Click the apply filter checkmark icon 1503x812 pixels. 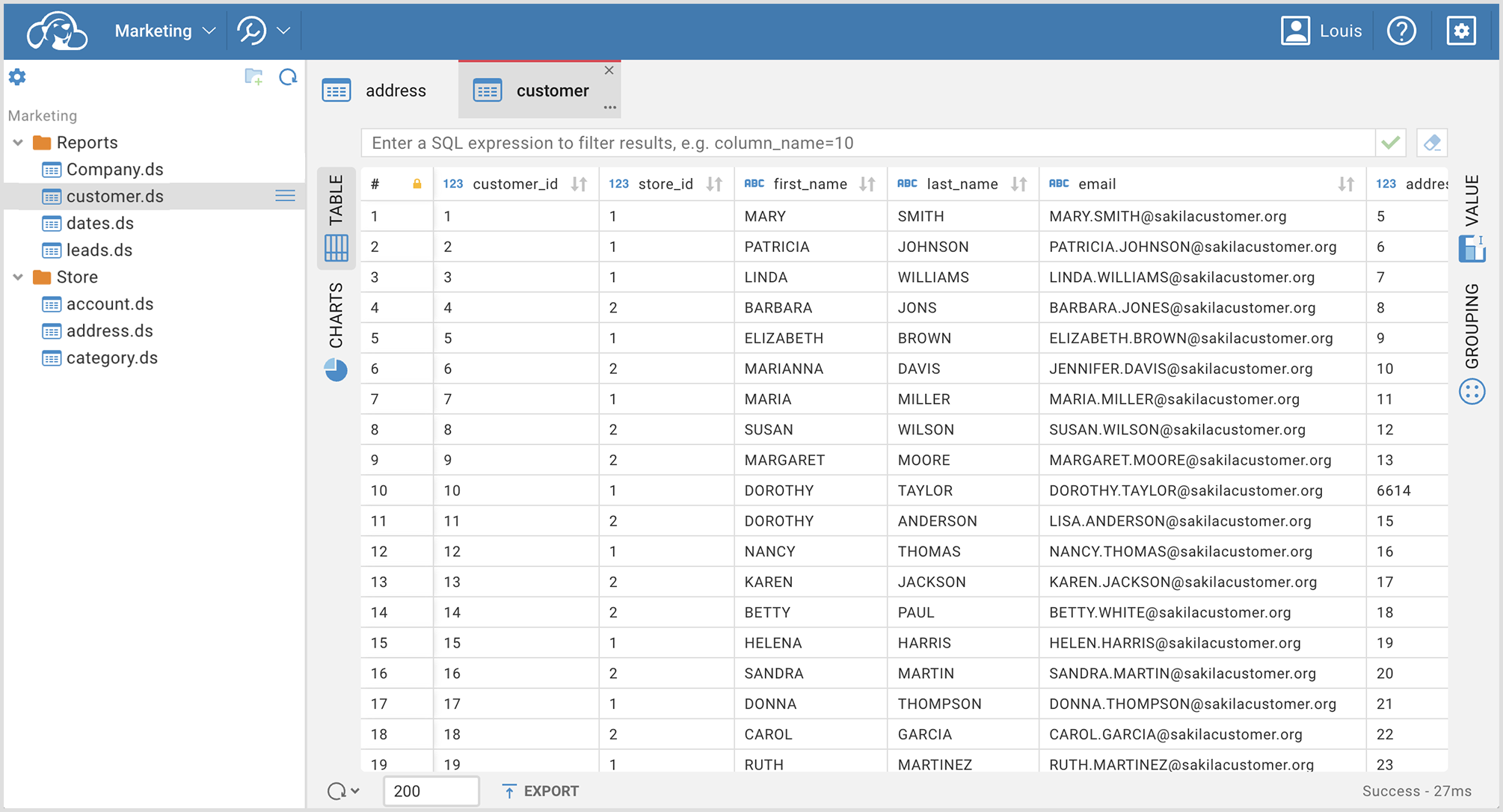coord(1390,143)
